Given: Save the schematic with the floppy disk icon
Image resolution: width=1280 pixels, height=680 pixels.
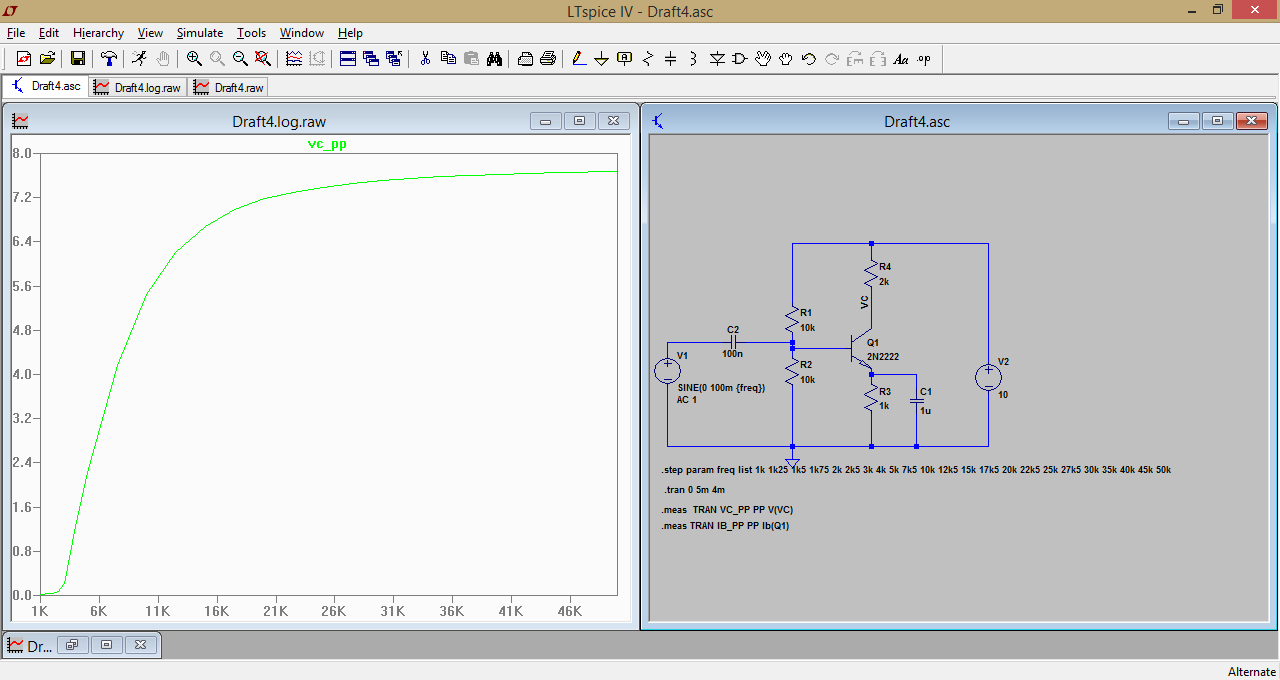Looking at the screenshot, I should [77, 59].
